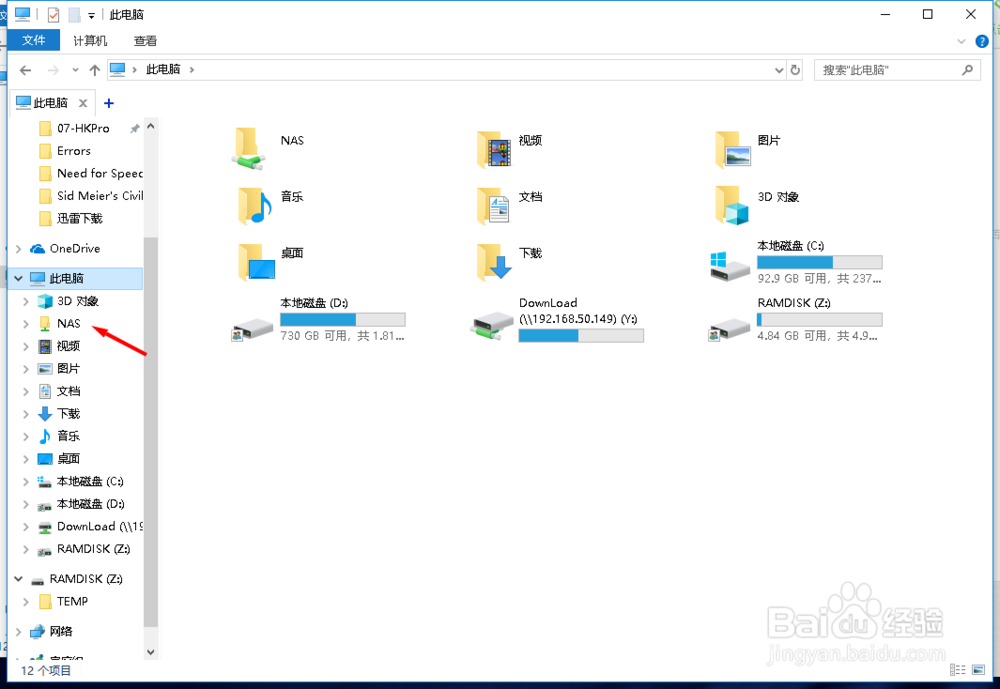Collapse the RAMDISK (Z:) root node

pyautogui.click(x=18, y=579)
